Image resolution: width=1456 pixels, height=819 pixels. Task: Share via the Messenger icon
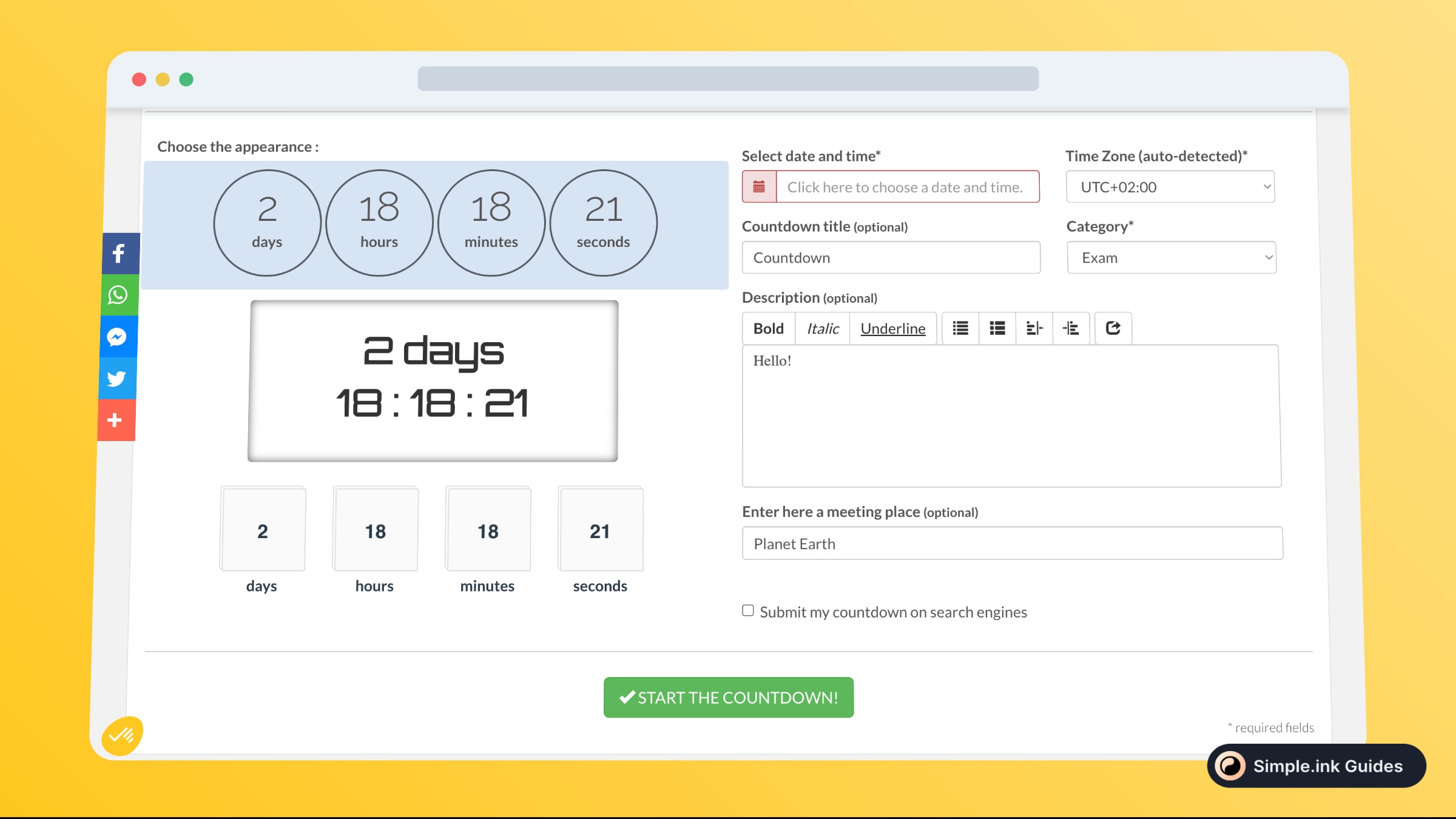pyautogui.click(x=118, y=337)
